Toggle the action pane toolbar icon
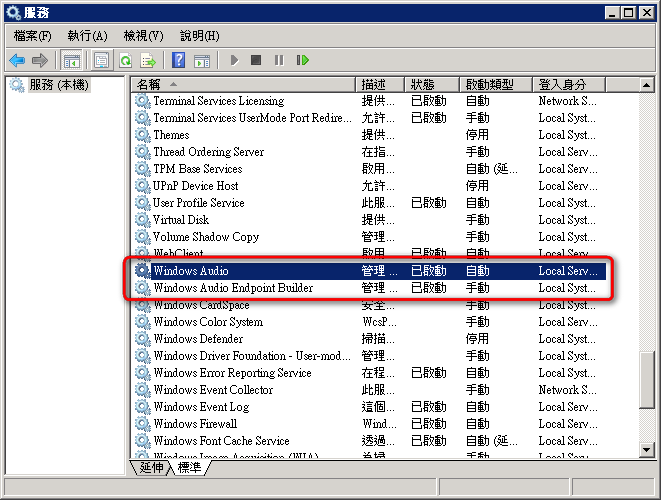 202,61
